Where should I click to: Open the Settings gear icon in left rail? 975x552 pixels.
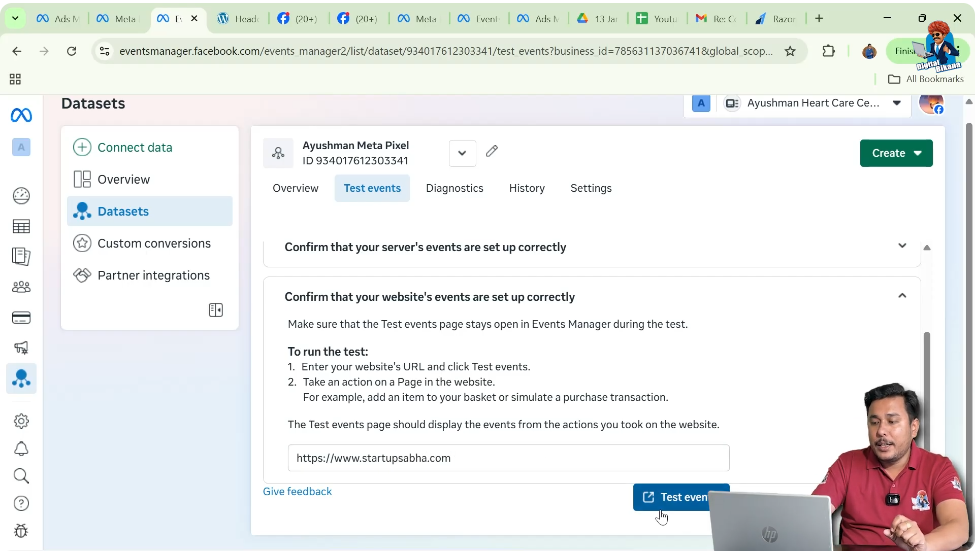21,421
